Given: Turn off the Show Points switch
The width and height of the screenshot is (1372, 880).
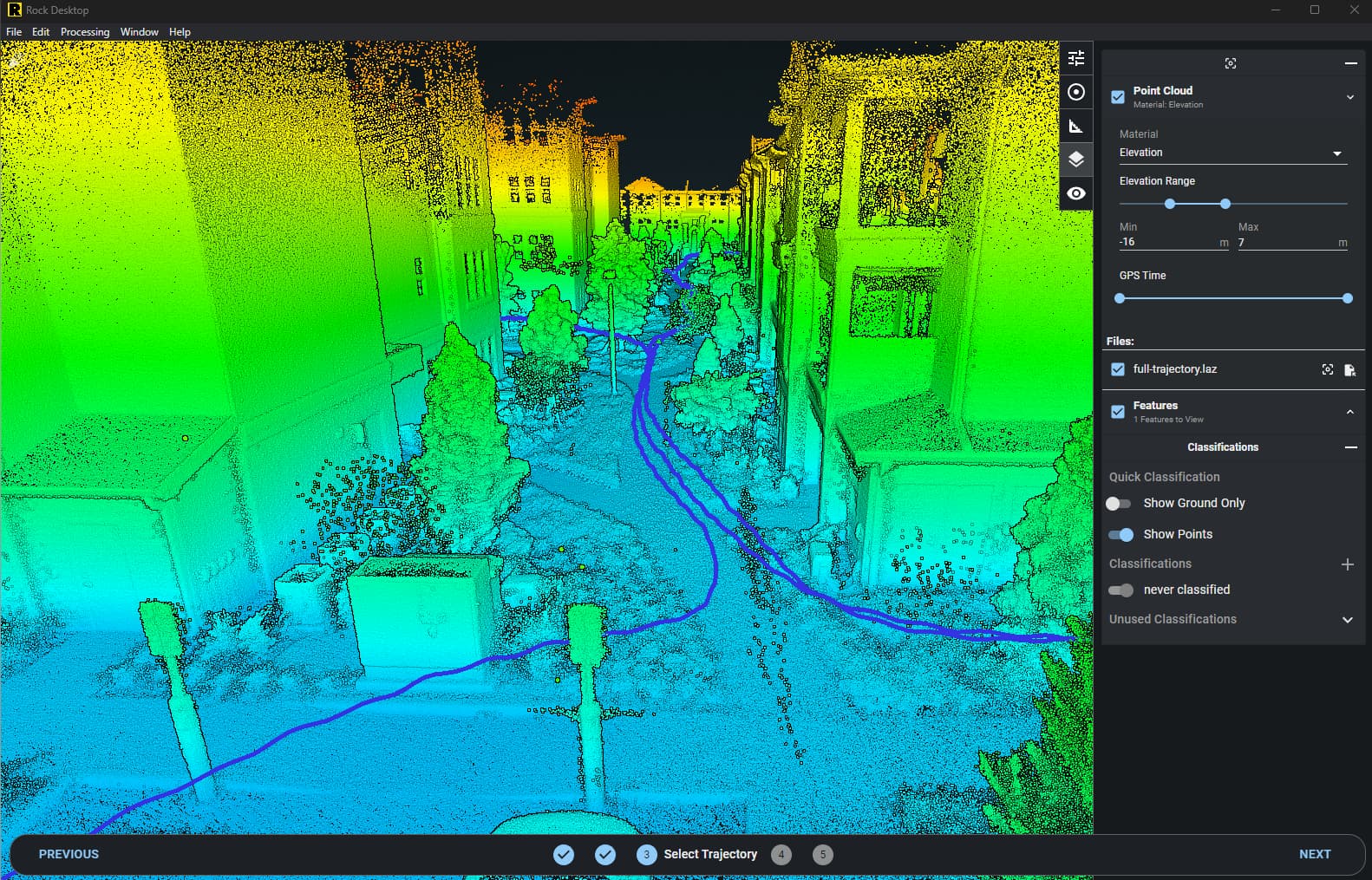Looking at the screenshot, I should [x=1120, y=535].
